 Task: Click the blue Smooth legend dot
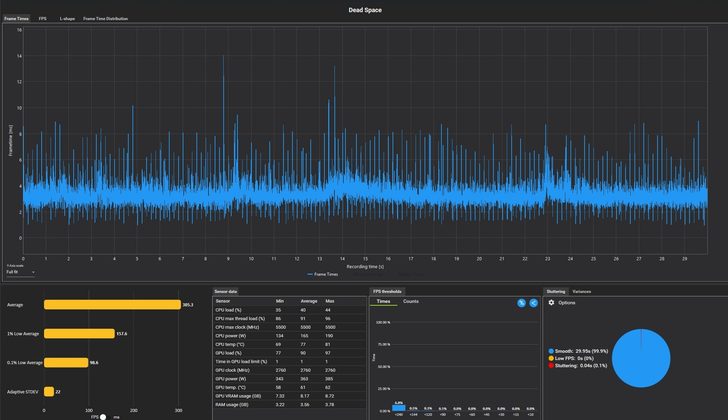coord(551,351)
